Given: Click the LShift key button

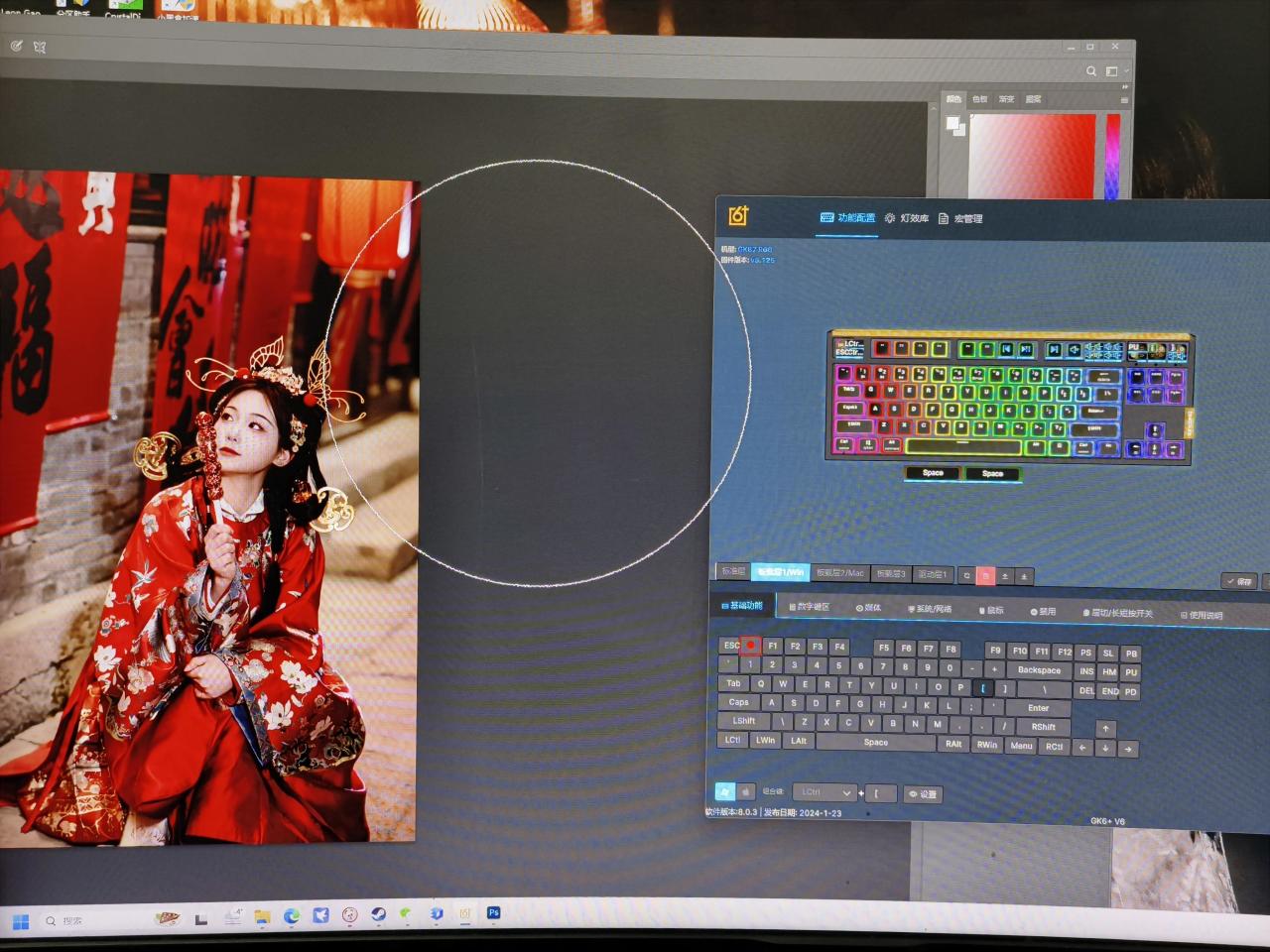Looking at the screenshot, I should (744, 721).
